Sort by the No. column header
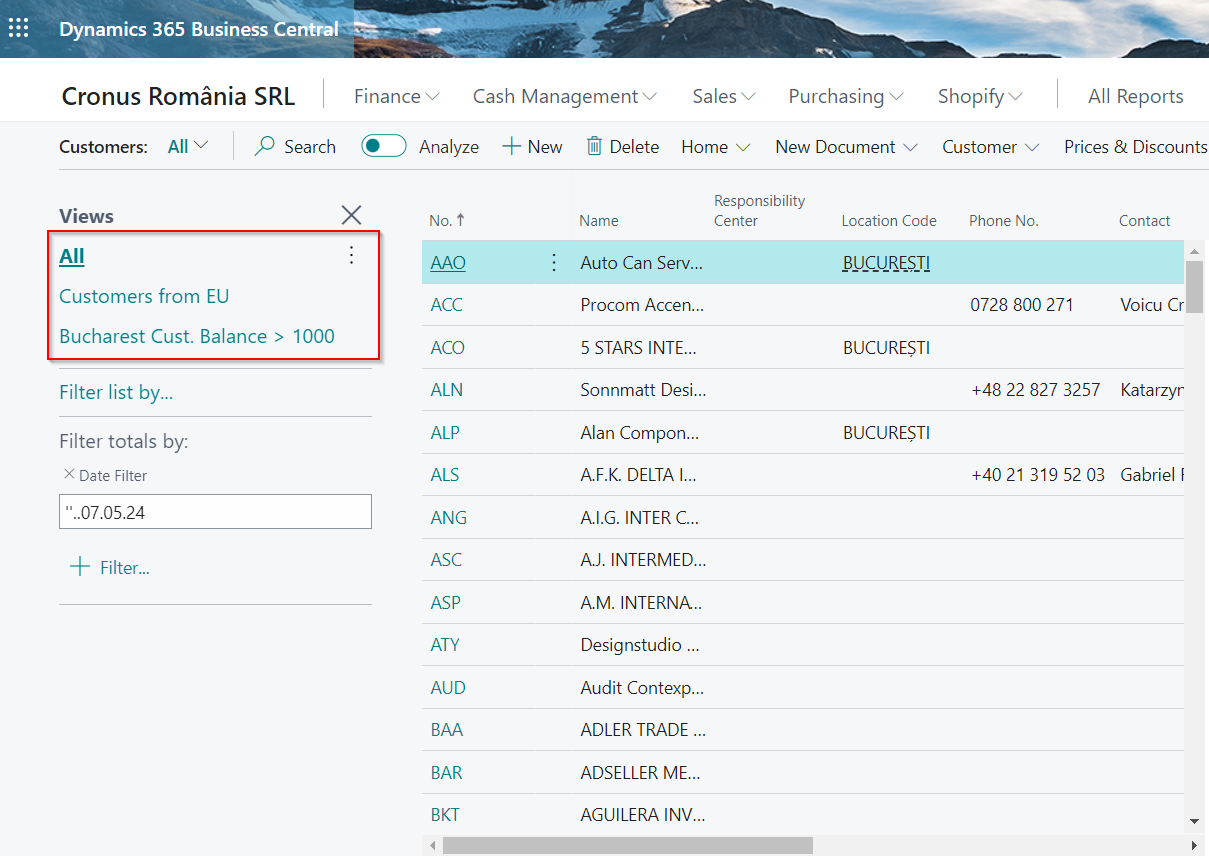 pyautogui.click(x=447, y=221)
